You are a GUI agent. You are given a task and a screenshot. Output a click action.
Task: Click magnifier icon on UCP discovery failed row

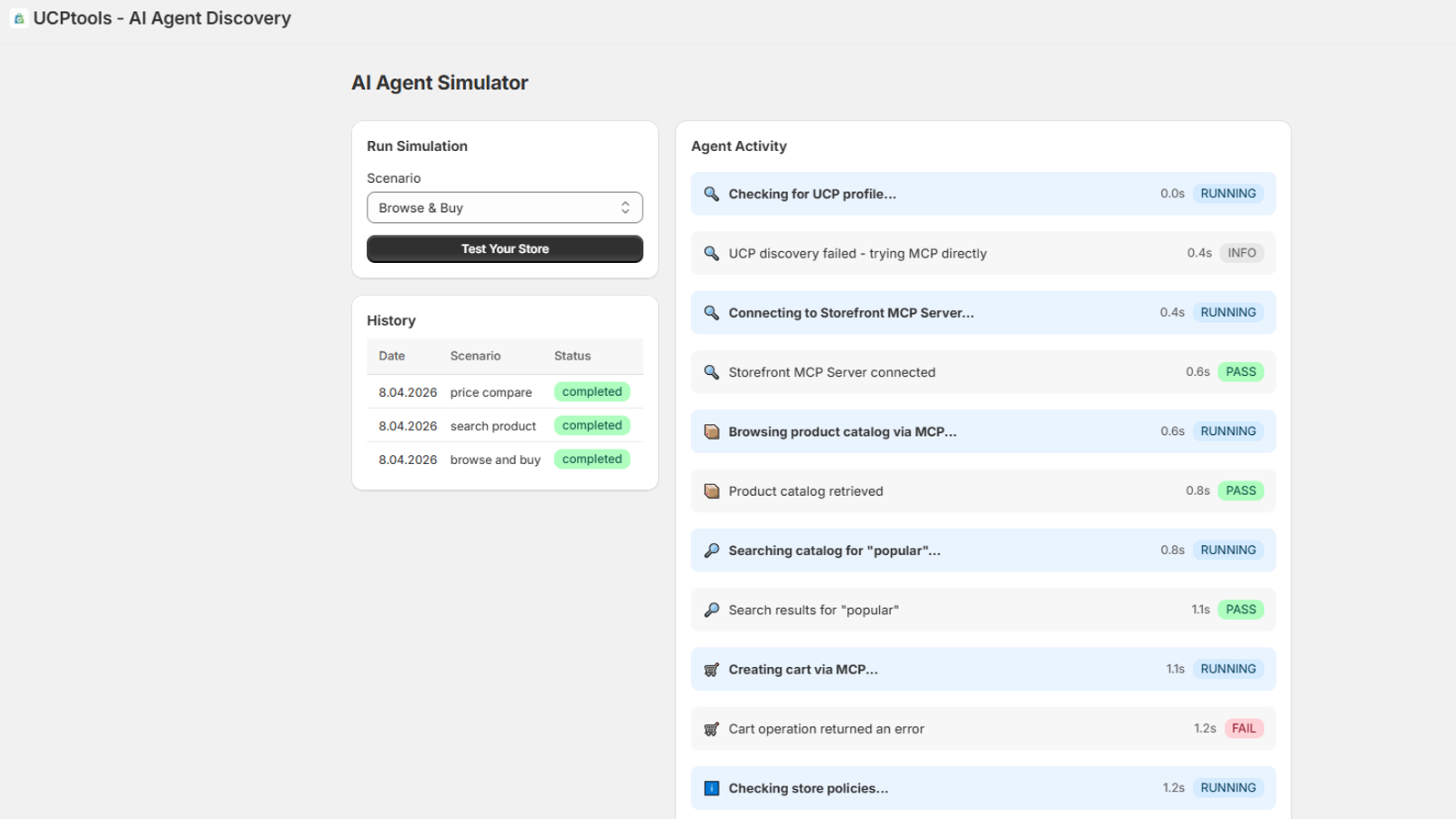(x=712, y=253)
